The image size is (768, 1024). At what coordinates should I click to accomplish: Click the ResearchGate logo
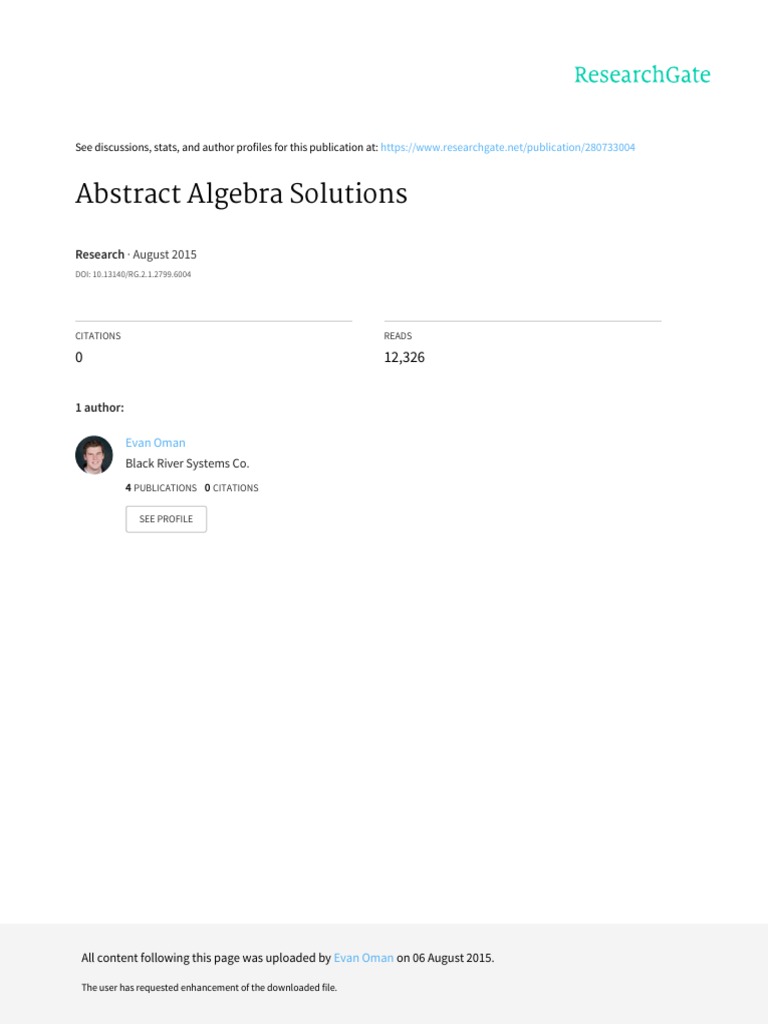(x=642, y=75)
